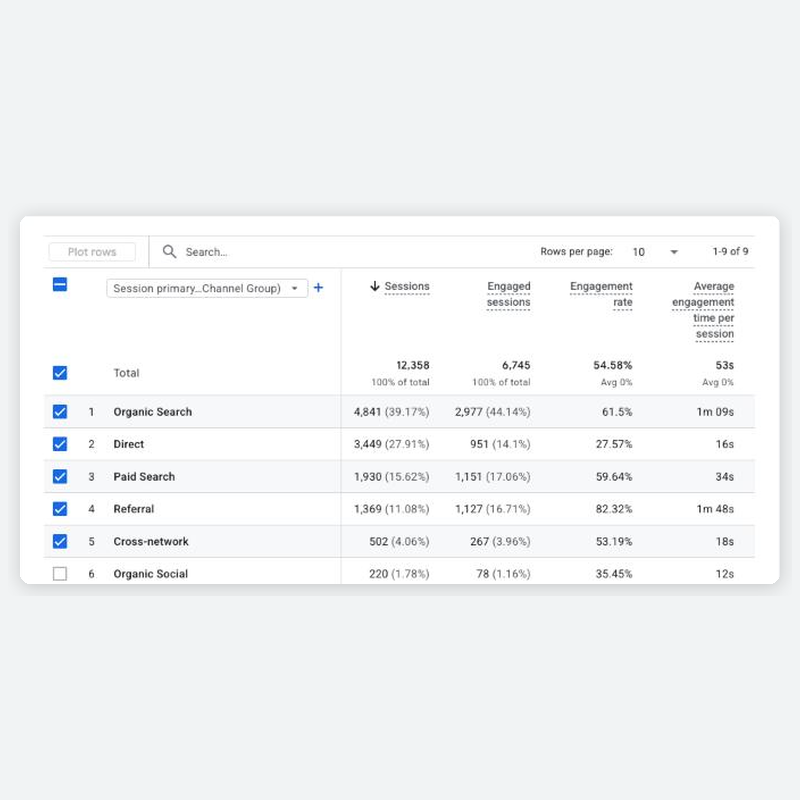
Task: Click Cross-network engaged sessions 267
Action: (x=500, y=541)
